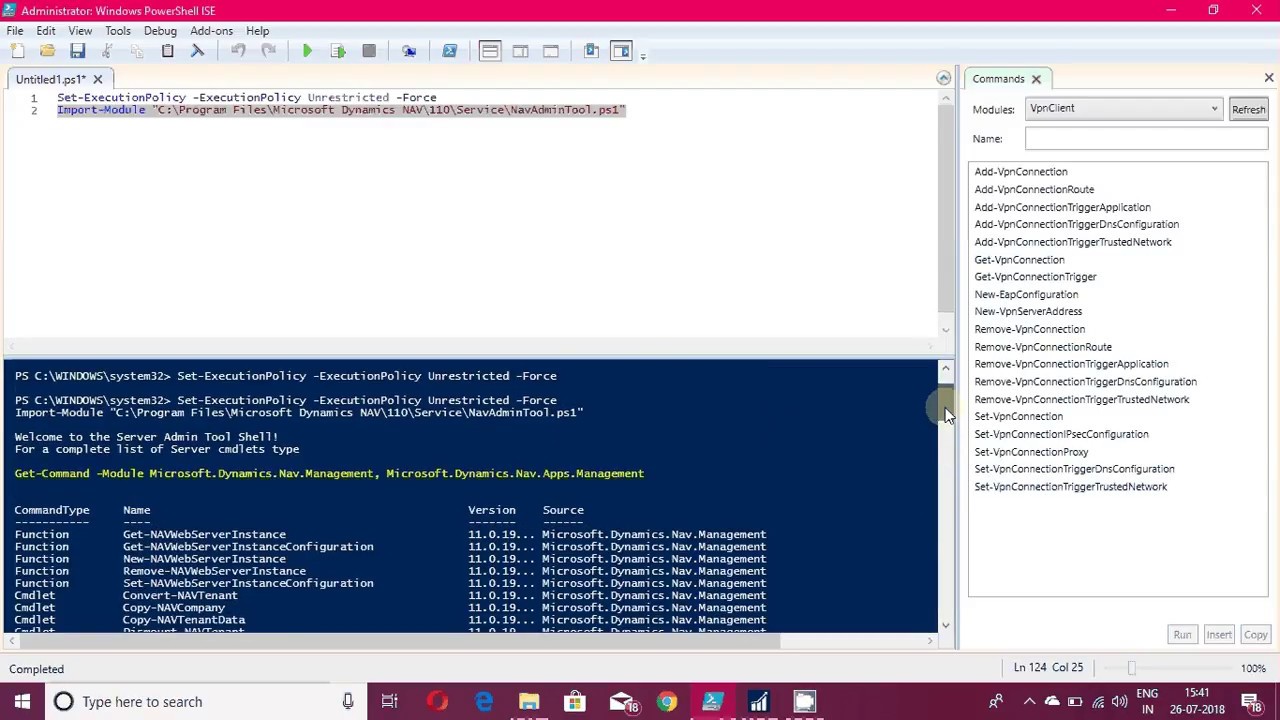Clear the console pane
Screen dimensions: 1280x720
coord(197,51)
